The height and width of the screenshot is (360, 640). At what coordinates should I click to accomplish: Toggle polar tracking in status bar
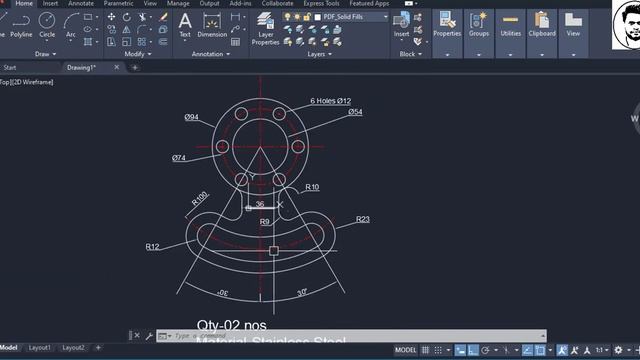(x=485, y=350)
